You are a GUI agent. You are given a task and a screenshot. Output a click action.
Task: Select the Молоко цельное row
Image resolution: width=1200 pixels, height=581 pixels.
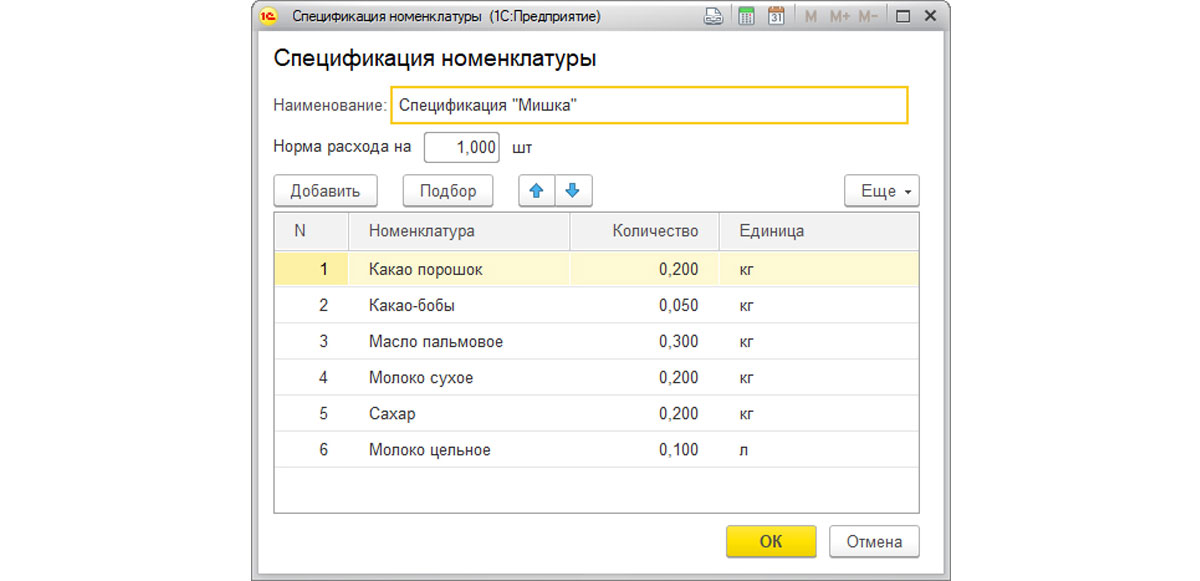(450, 449)
